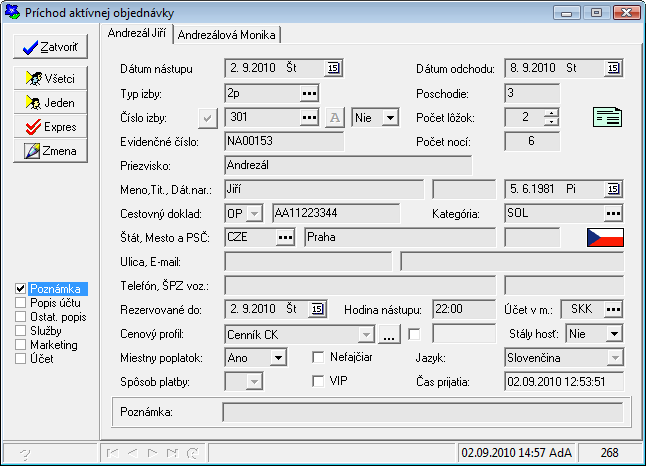The height and width of the screenshot is (466, 646).
Task: Click the Zmena button
Action: pos(51,151)
